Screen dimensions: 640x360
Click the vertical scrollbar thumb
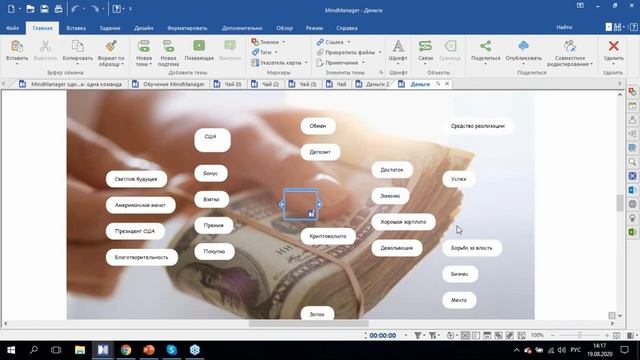click(620, 203)
